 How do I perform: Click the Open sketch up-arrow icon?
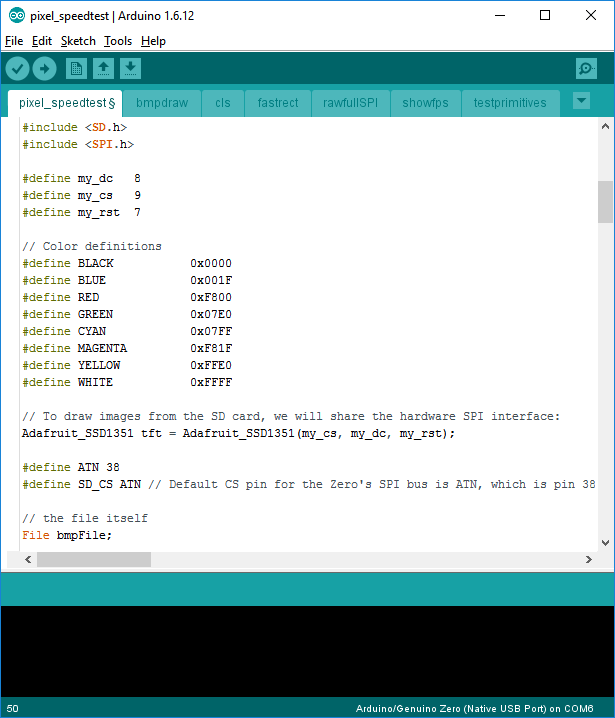point(103,69)
